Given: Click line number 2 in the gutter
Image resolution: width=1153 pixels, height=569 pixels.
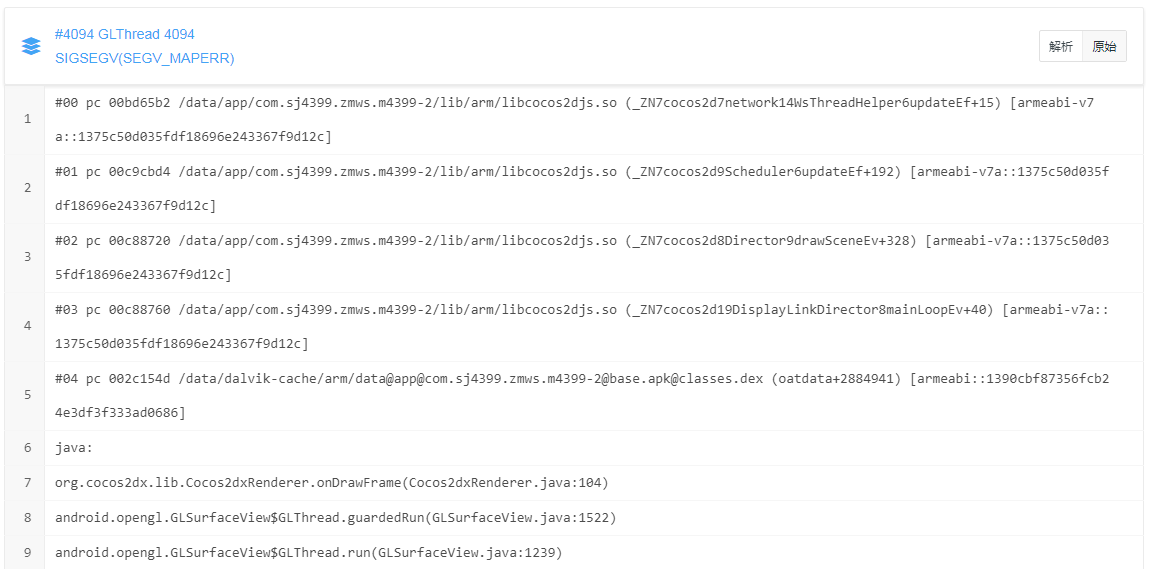Looking at the screenshot, I should 27,188.
